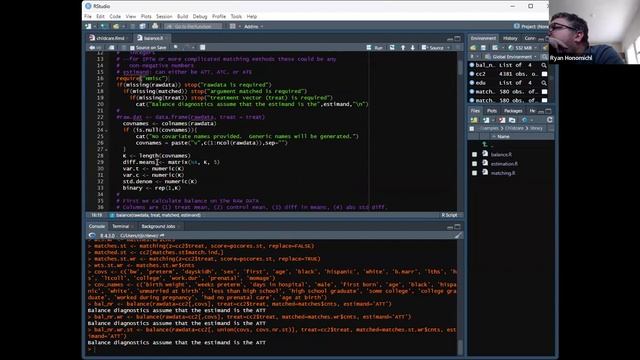Click the New Folder icon in Files pane
The width and height of the screenshot is (640, 360).
tap(474, 120)
